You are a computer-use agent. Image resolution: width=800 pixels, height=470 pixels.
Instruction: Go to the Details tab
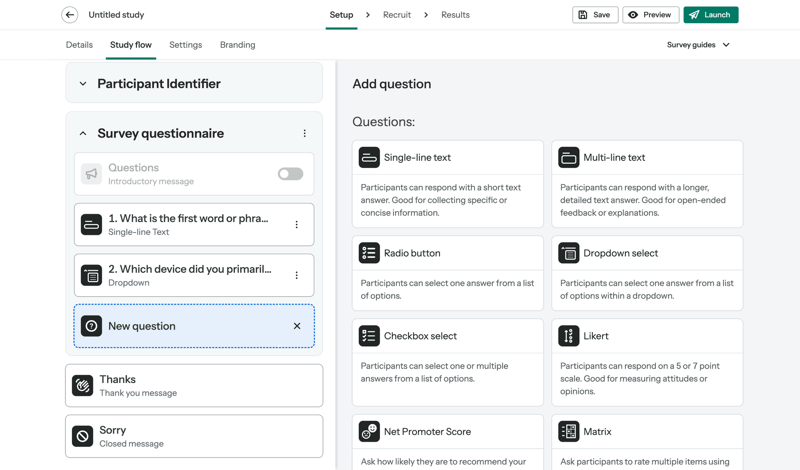coord(79,45)
